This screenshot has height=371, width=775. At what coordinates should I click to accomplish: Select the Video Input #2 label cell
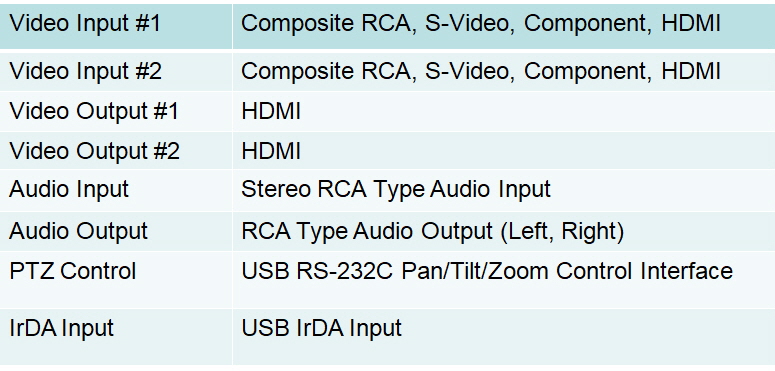pos(116,72)
